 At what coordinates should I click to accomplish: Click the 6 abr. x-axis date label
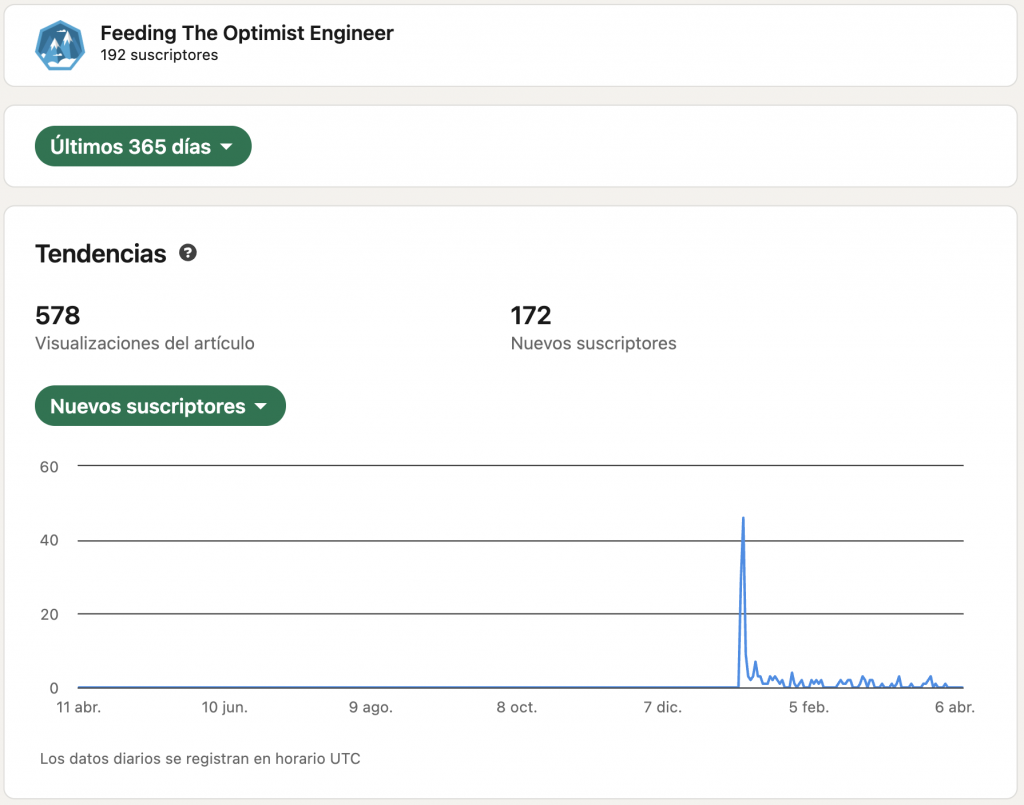point(955,707)
